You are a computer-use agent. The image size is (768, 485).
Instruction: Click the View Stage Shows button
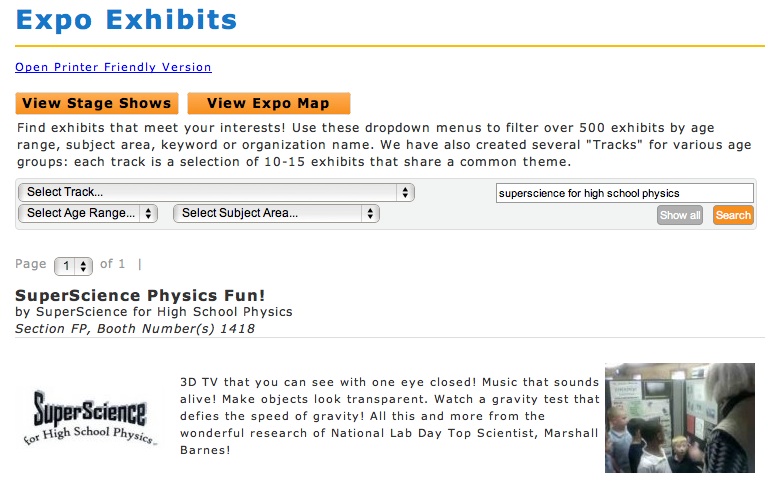tap(96, 103)
